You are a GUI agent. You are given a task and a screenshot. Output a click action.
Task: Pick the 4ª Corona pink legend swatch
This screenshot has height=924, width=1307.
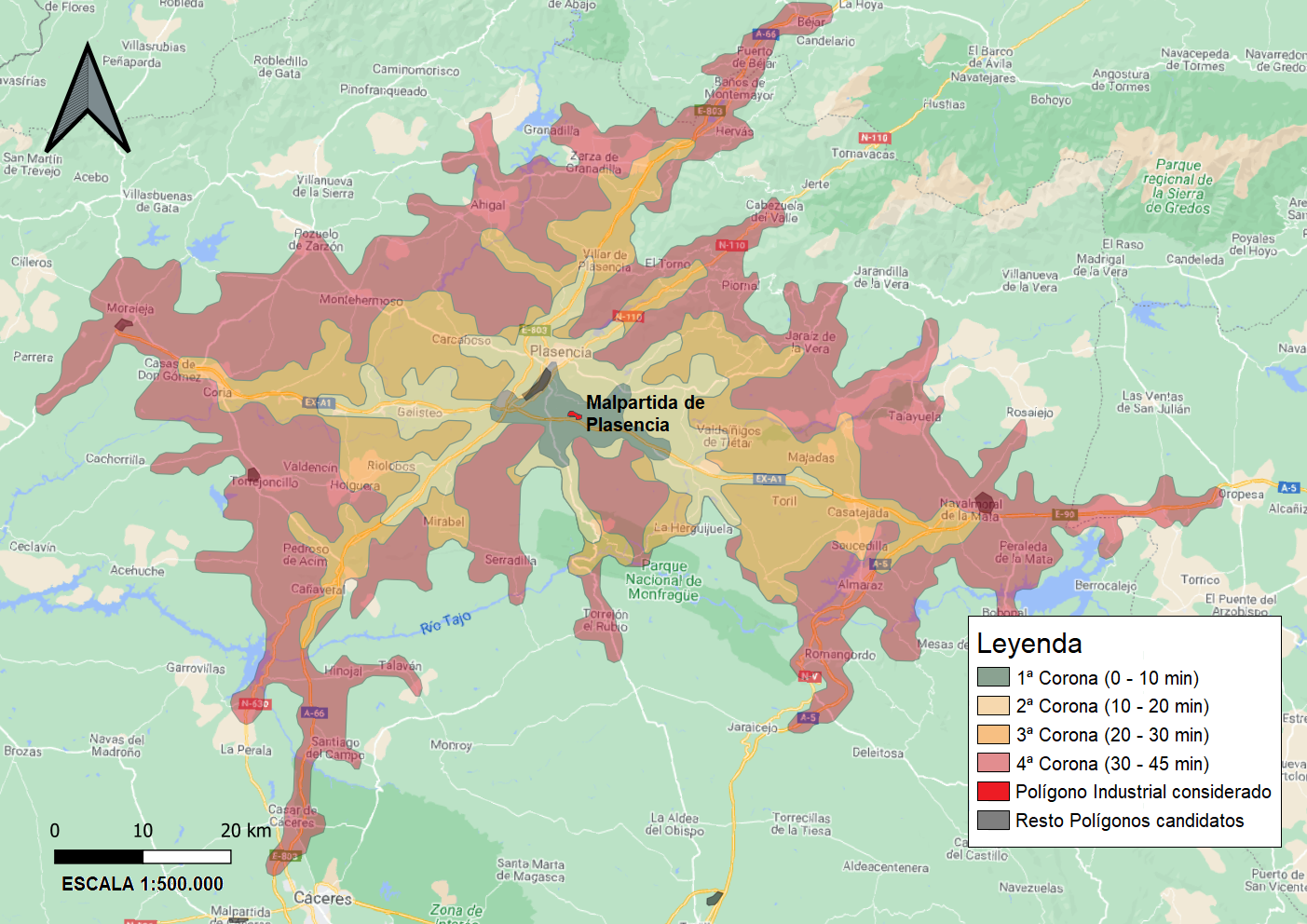(993, 763)
